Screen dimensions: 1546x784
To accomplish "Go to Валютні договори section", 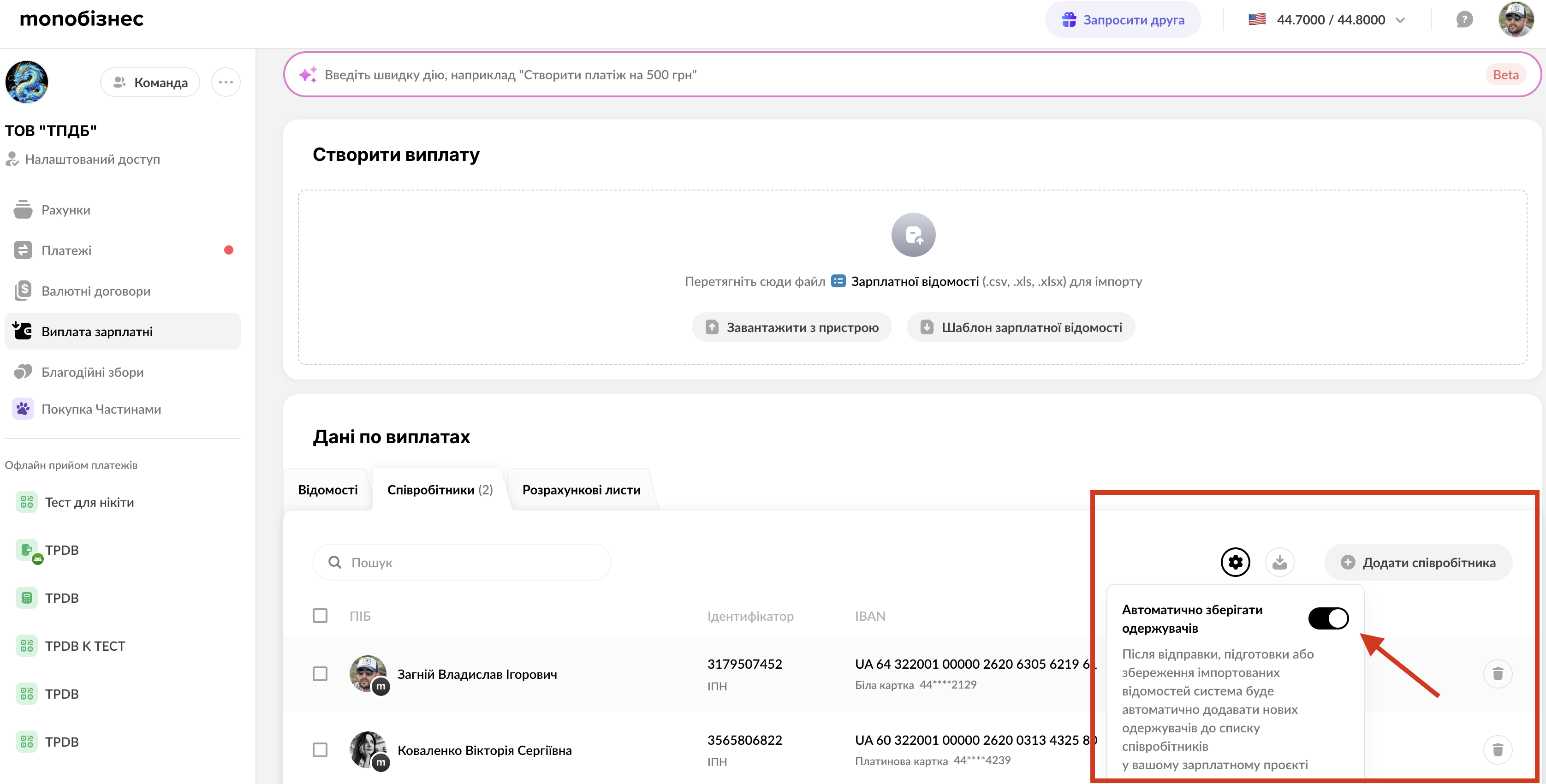I will coord(122,291).
